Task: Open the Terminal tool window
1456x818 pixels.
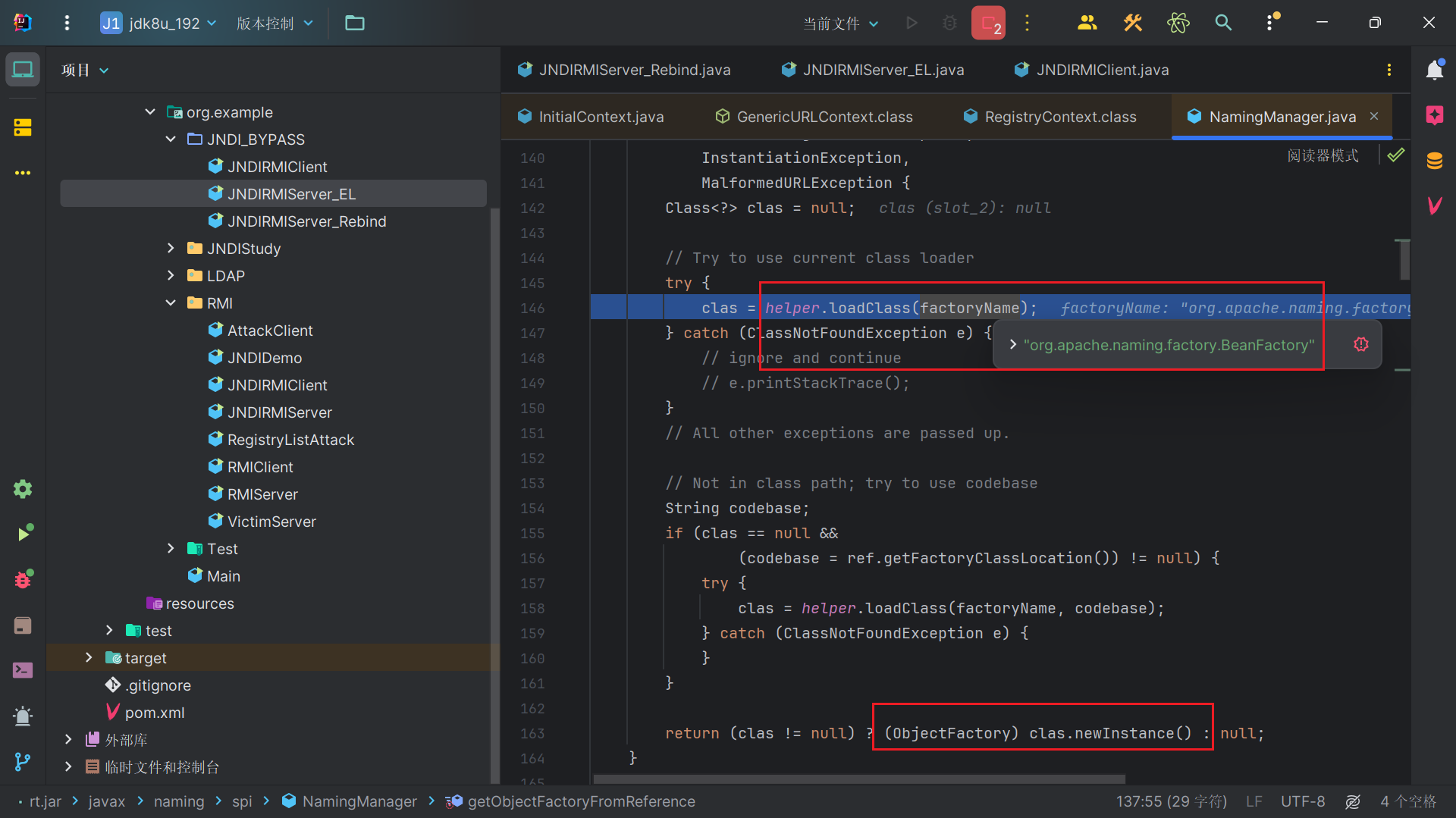Action: pos(23,670)
